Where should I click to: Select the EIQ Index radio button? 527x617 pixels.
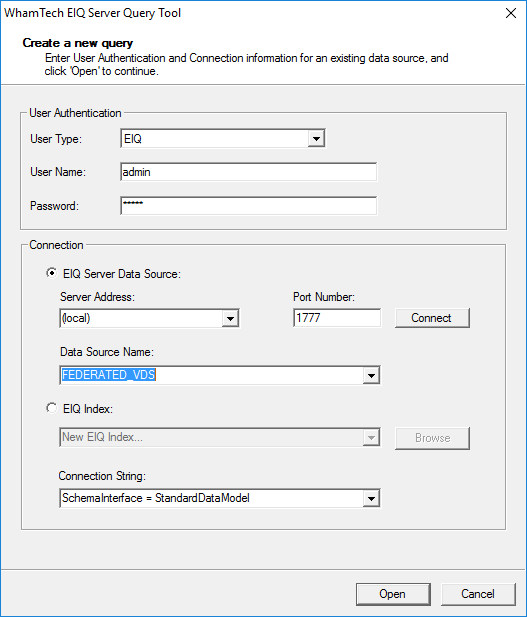click(x=52, y=408)
